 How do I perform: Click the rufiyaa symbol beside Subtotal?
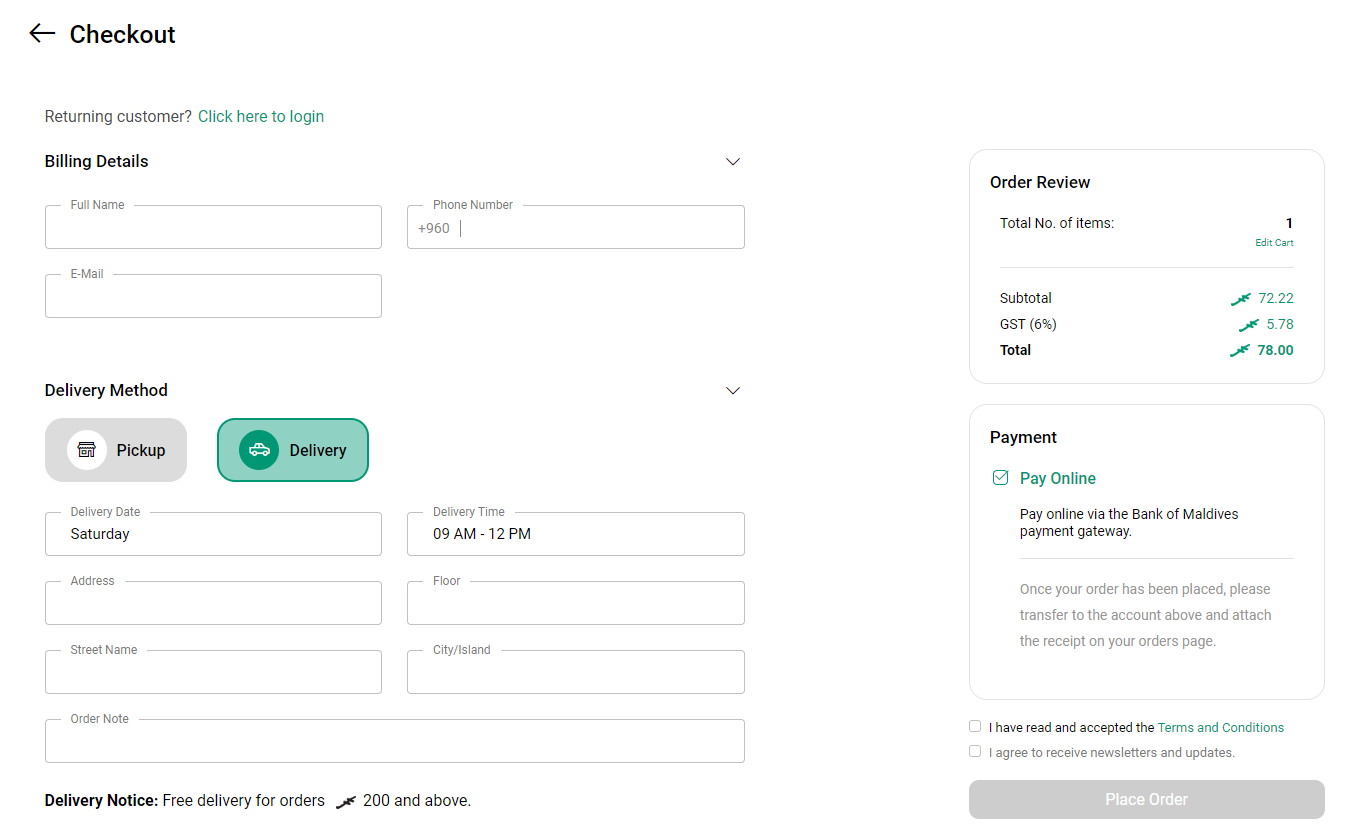click(x=1240, y=298)
